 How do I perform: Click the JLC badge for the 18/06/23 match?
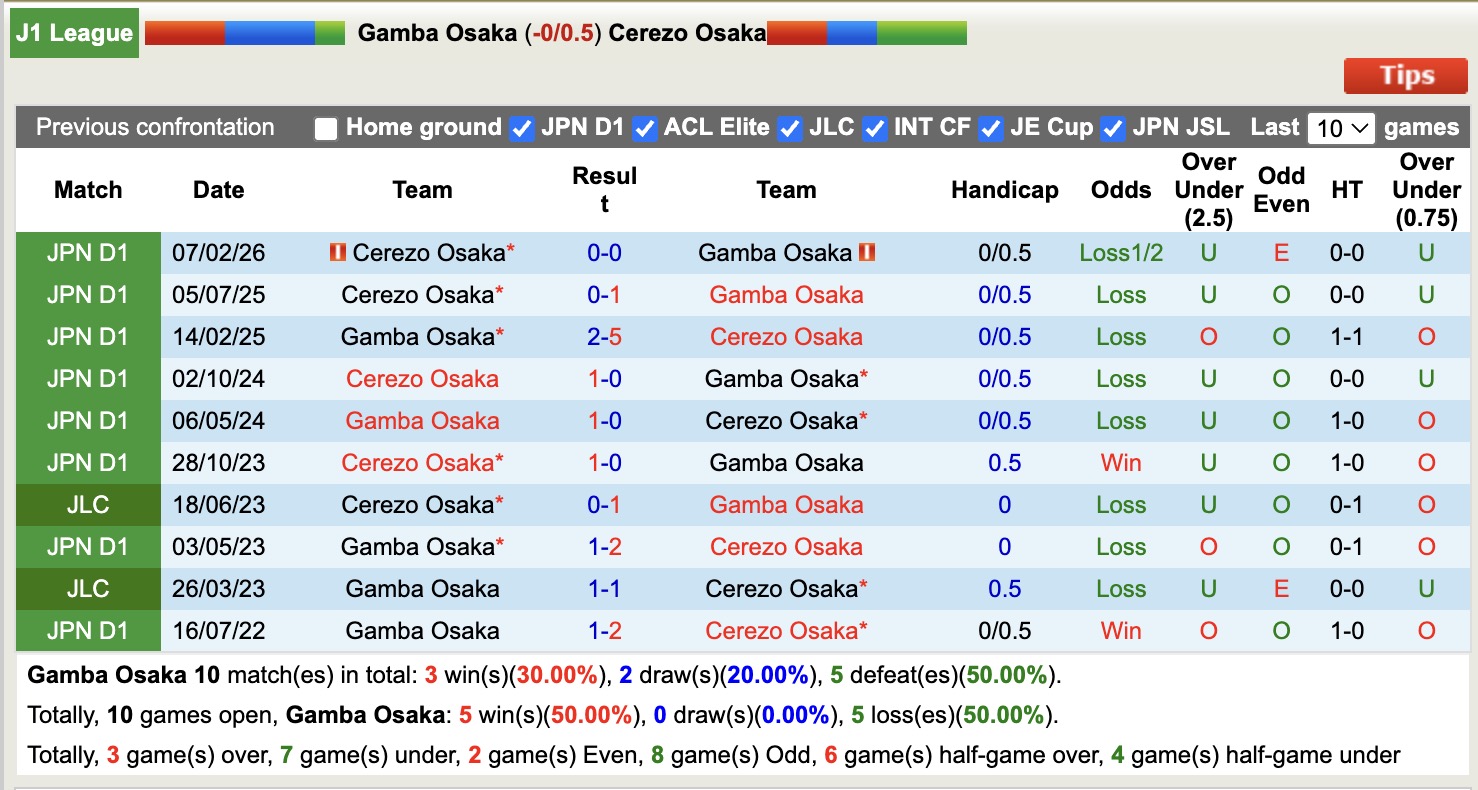coord(88,505)
